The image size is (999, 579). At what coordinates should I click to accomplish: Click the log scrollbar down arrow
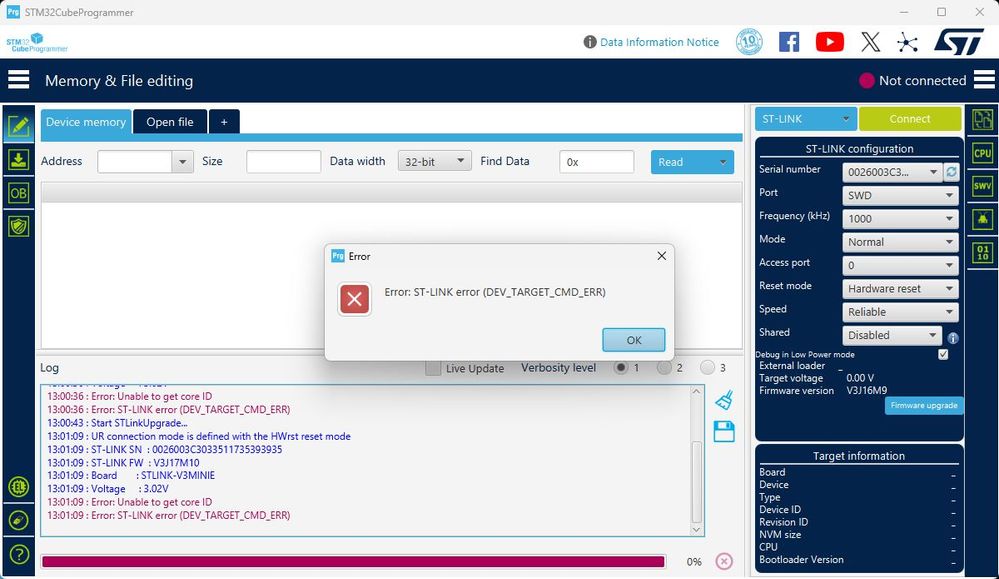point(696,529)
